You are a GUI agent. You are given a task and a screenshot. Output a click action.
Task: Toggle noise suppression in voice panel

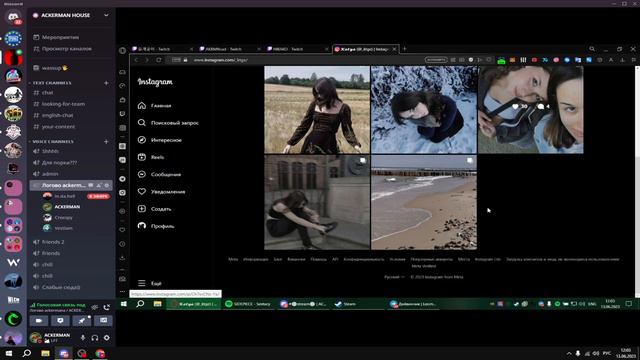pyautogui.click(x=95, y=307)
